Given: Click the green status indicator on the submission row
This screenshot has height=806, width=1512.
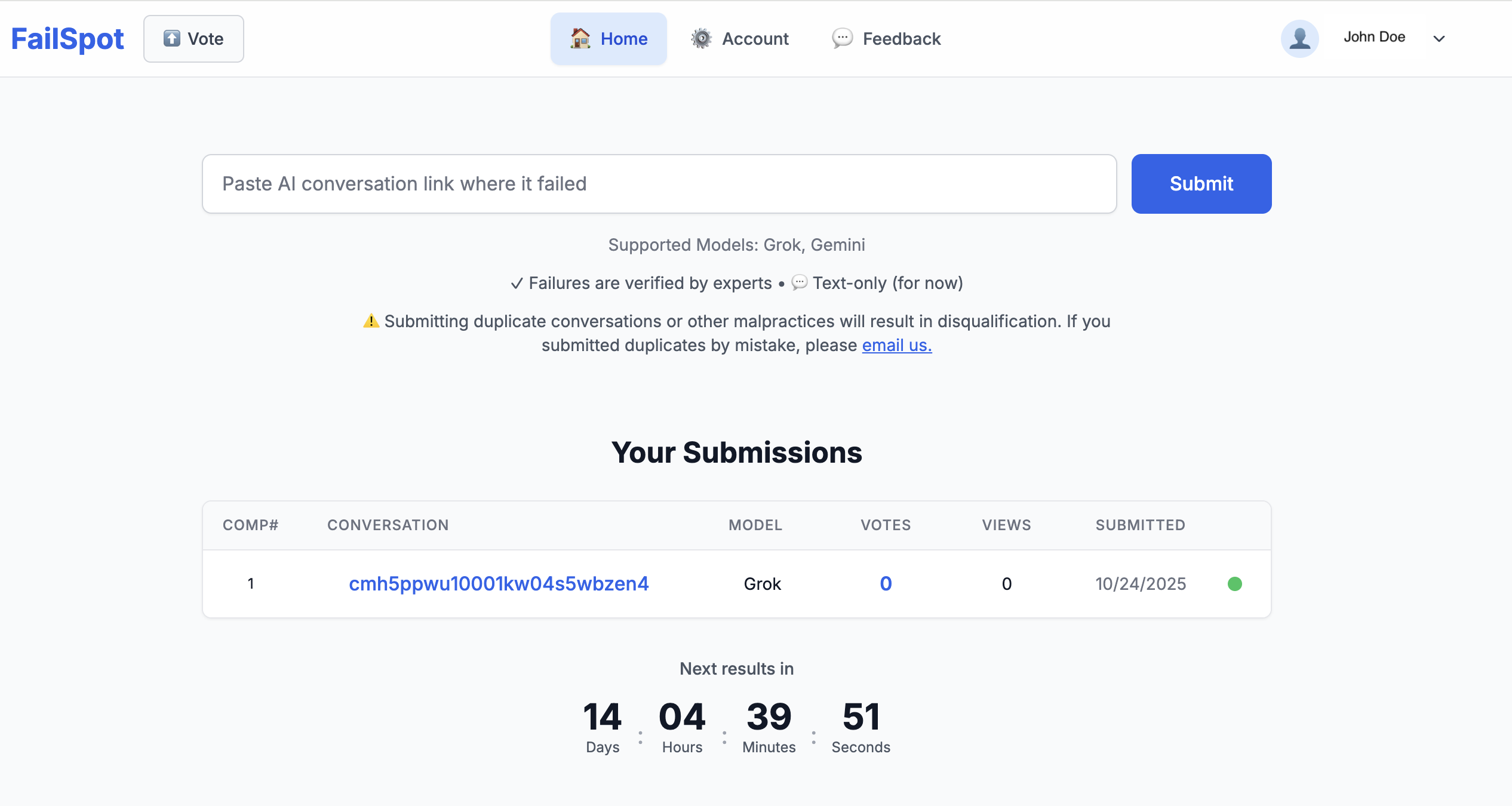Looking at the screenshot, I should point(1236,584).
